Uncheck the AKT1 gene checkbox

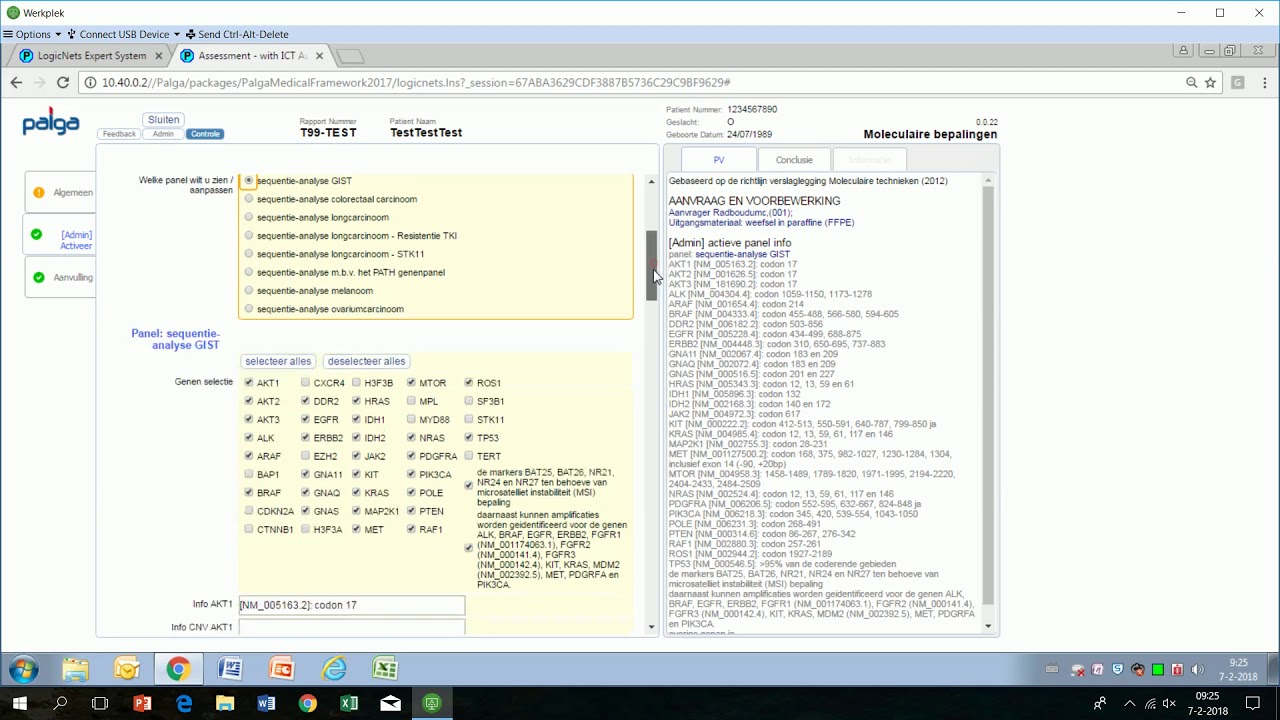tap(249, 383)
